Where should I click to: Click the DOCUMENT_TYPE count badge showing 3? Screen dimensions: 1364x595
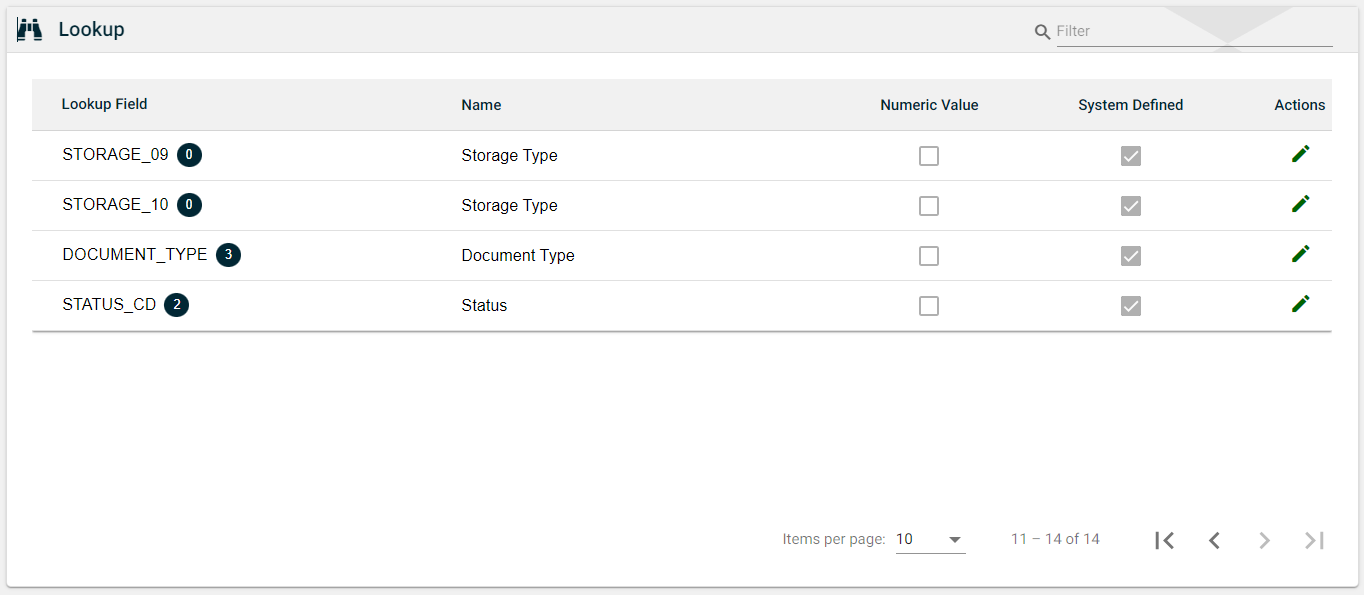(x=228, y=255)
